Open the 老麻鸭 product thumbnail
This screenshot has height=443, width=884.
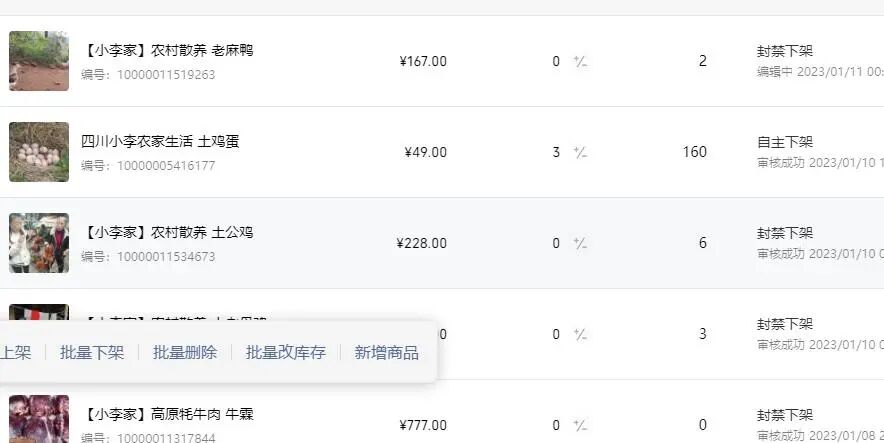point(39,61)
